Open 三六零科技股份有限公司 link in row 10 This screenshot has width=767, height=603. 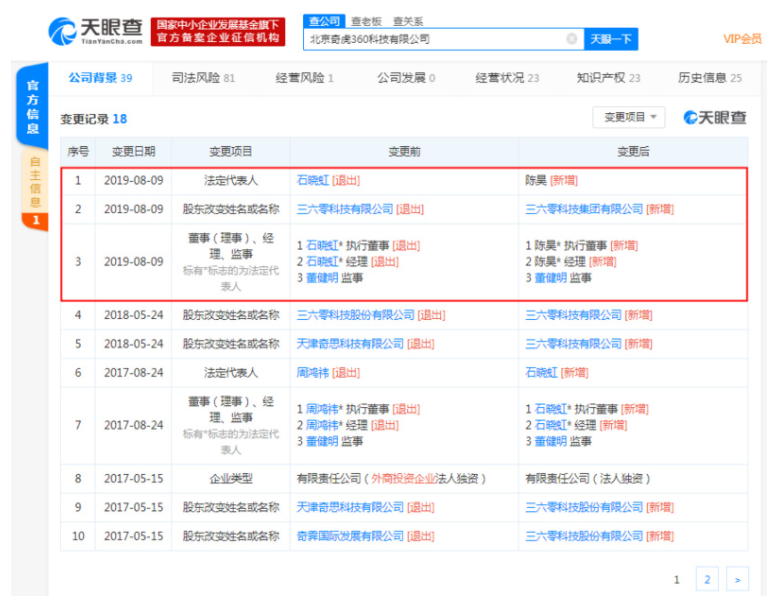(x=584, y=536)
